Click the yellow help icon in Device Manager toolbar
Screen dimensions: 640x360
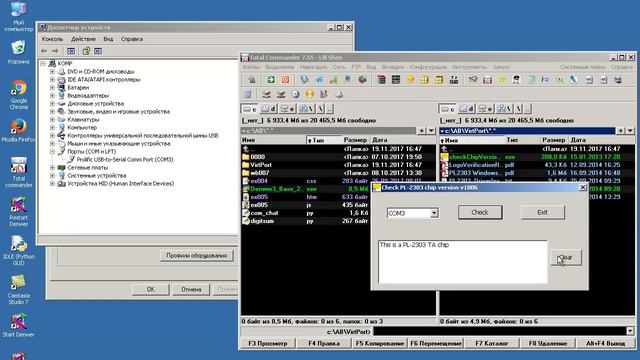pos(86,51)
